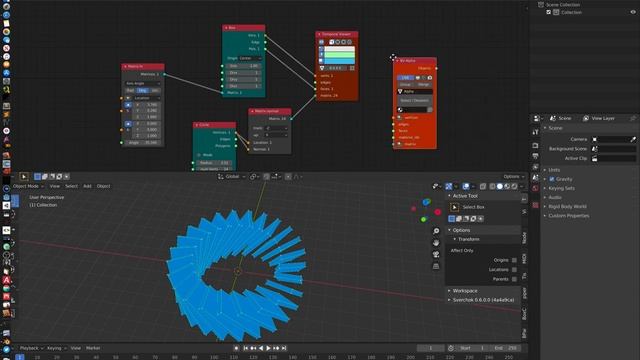Select material preview shading mode
Image resolution: width=640 pixels, height=360 pixels.
point(507,187)
